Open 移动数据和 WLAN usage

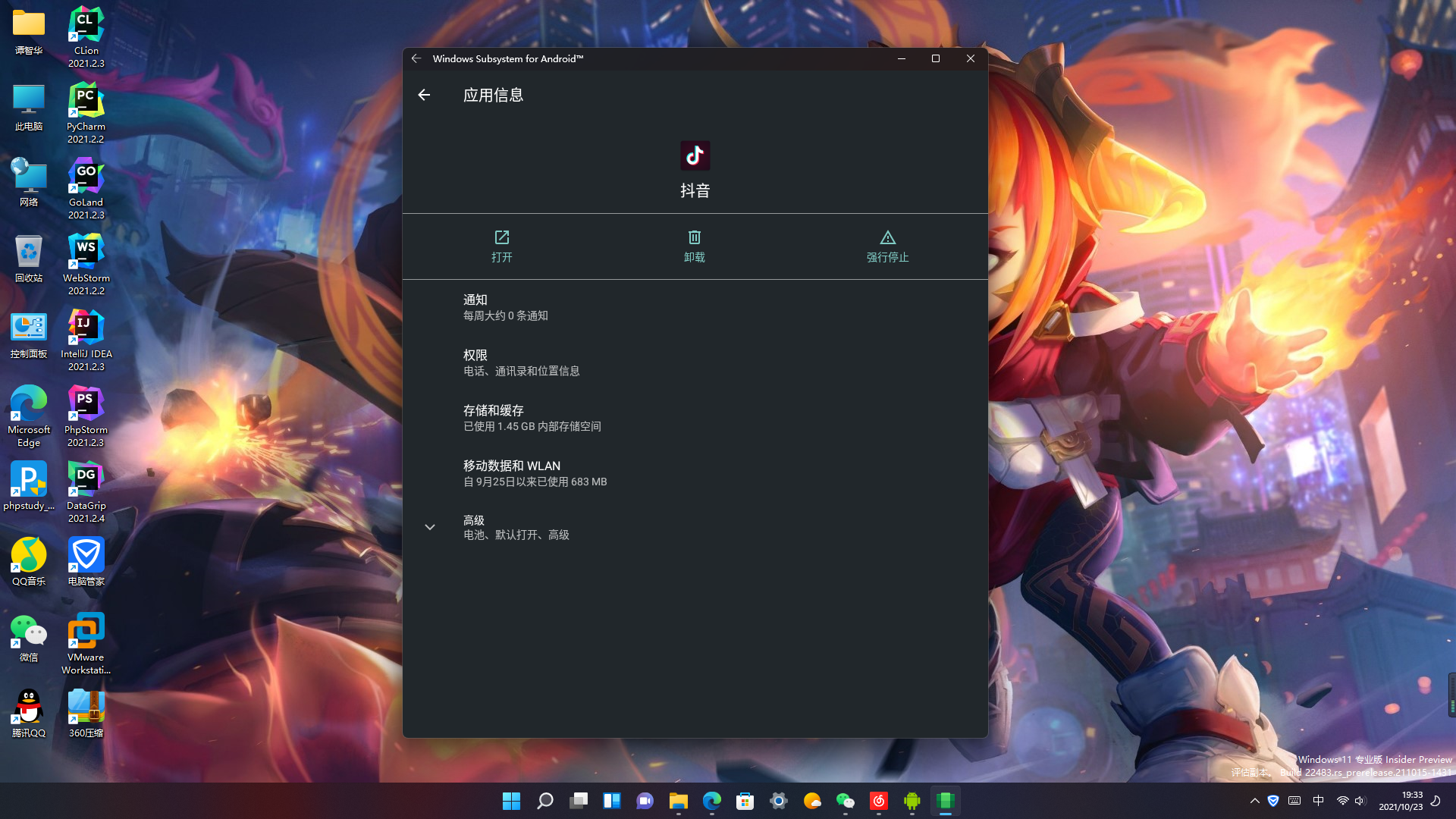tap(535, 473)
